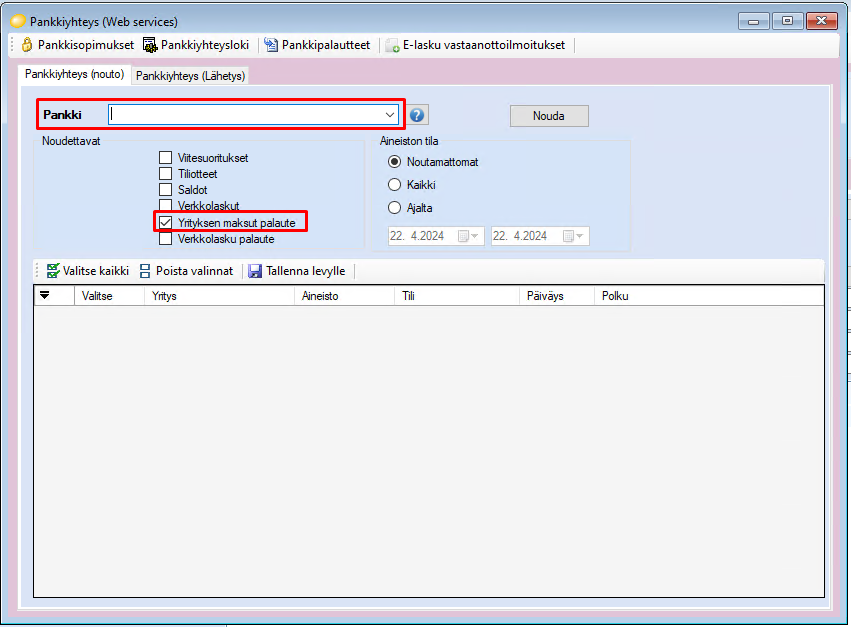Select the Pankkiyhteys (nouto) tab
Image resolution: width=851 pixels, height=627 pixels.
click(74, 74)
